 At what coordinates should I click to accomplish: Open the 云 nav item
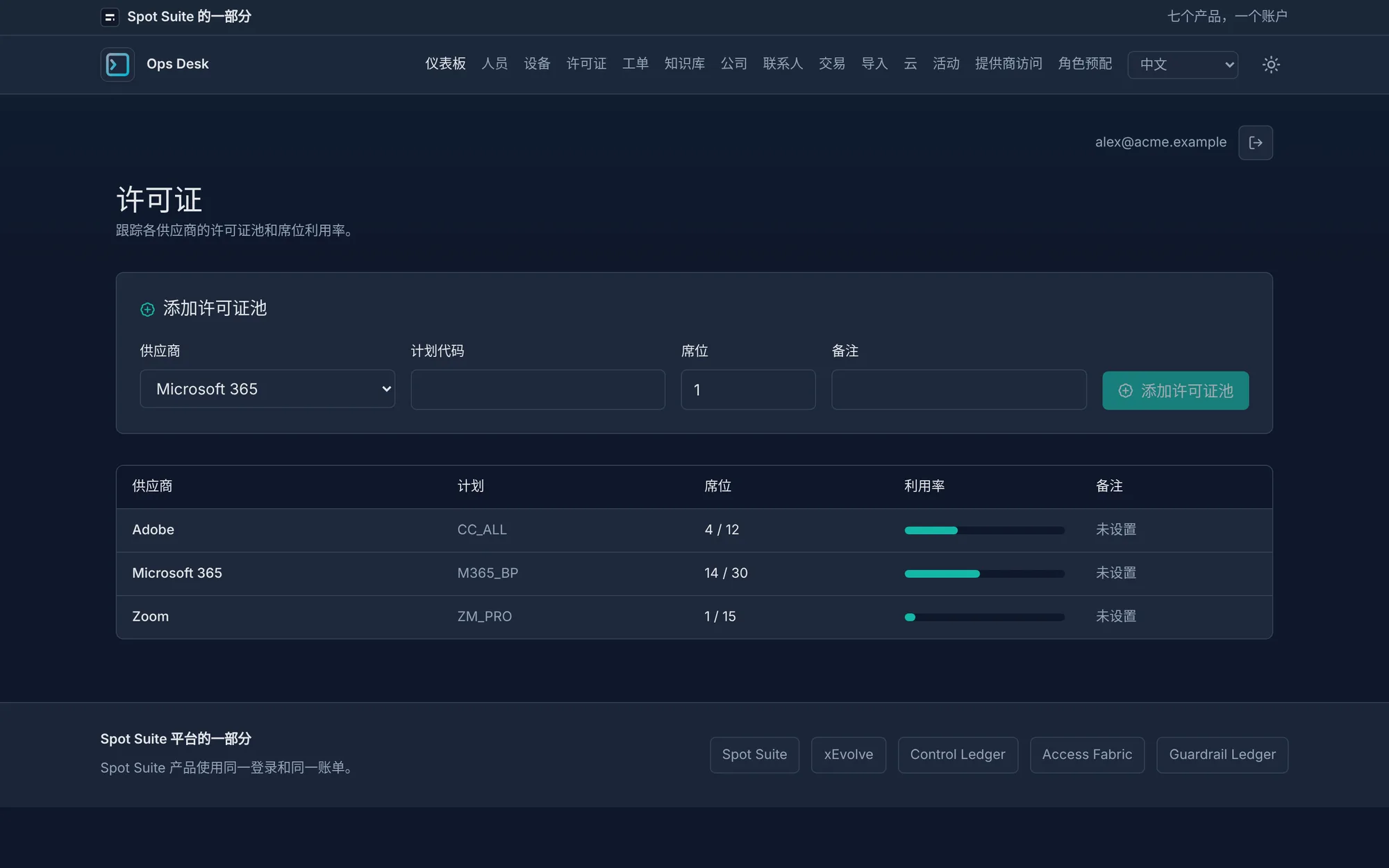click(910, 64)
